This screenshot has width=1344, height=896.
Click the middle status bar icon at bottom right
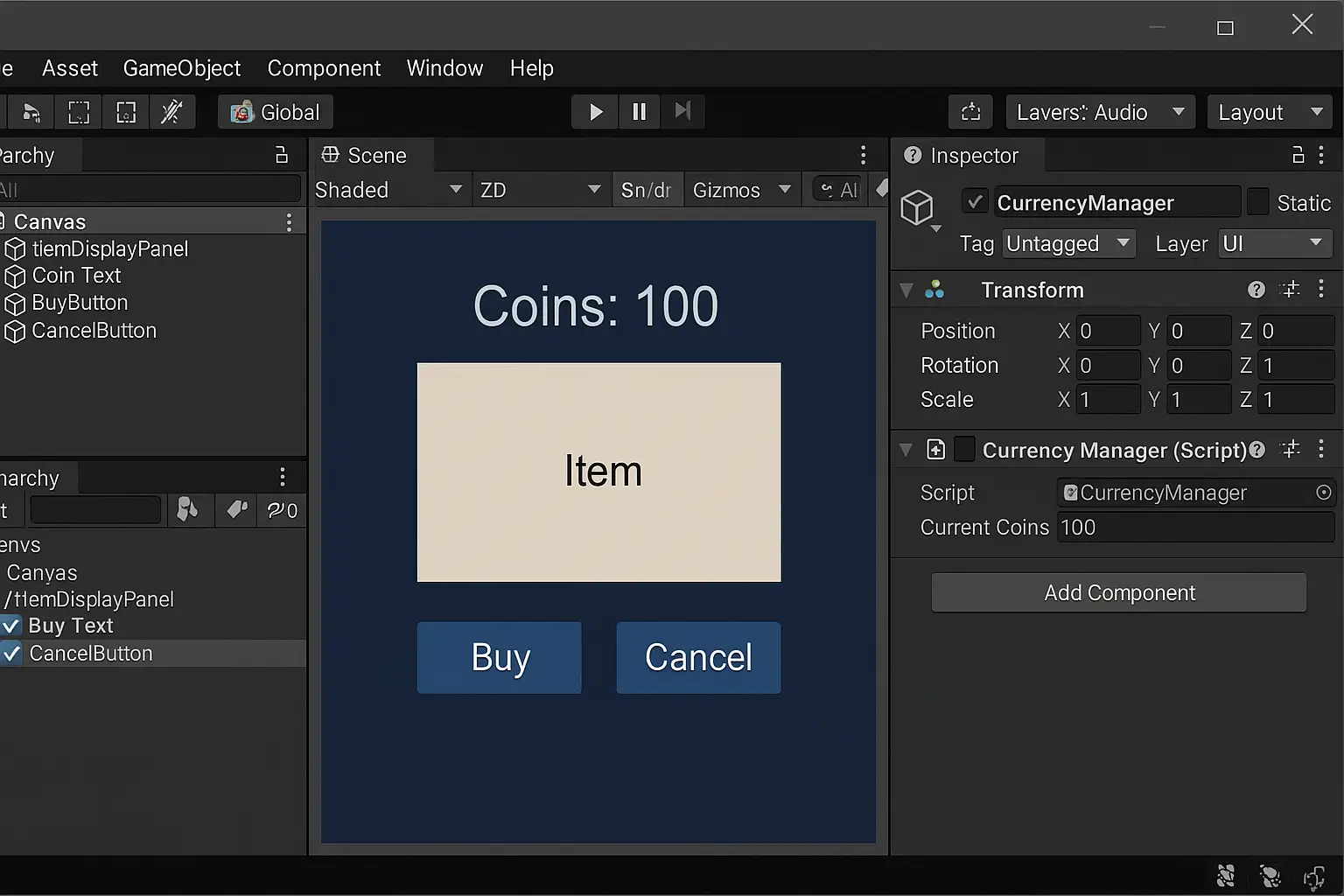1270,875
